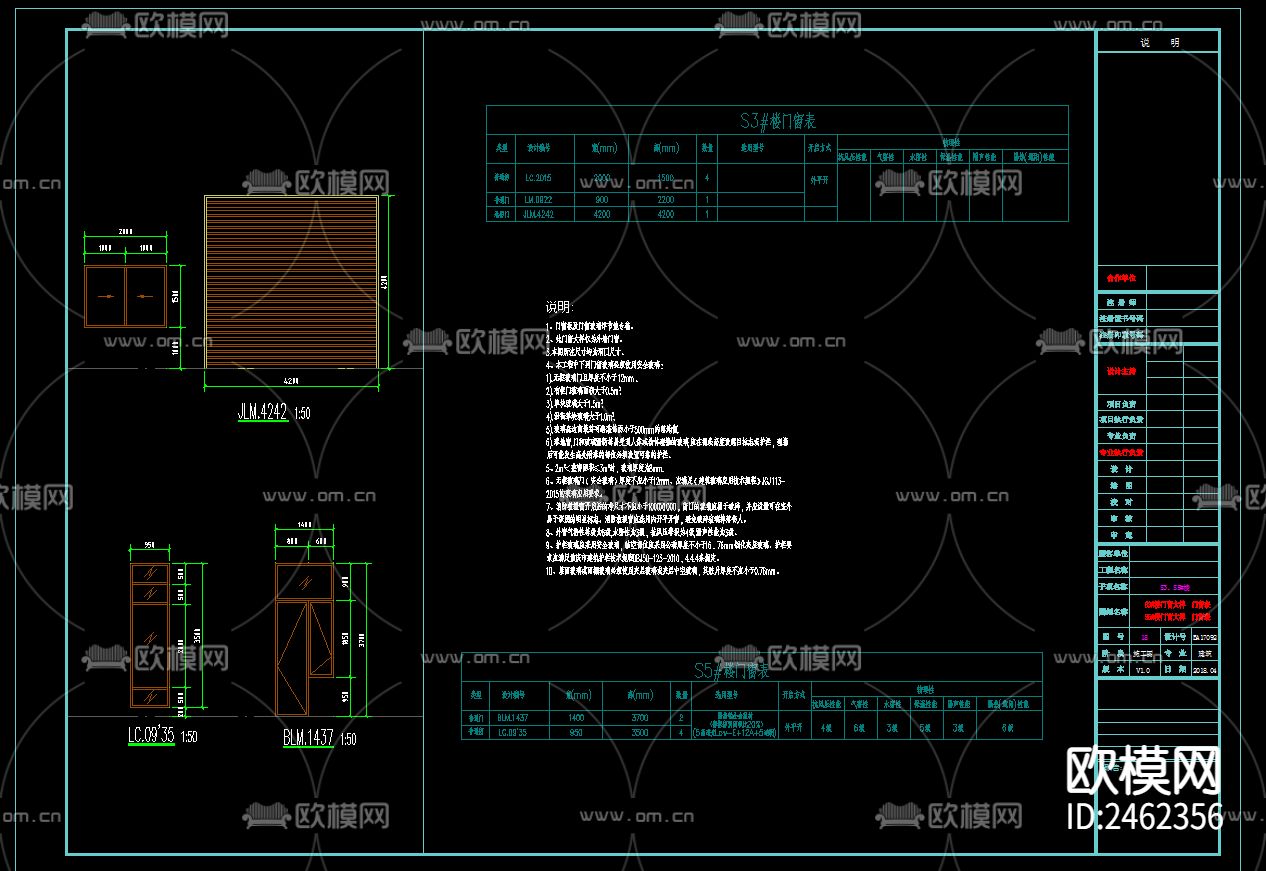Select the LC.09'35 tall window elevation drawing
Screen dimensions: 1266x871
[149, 634]
